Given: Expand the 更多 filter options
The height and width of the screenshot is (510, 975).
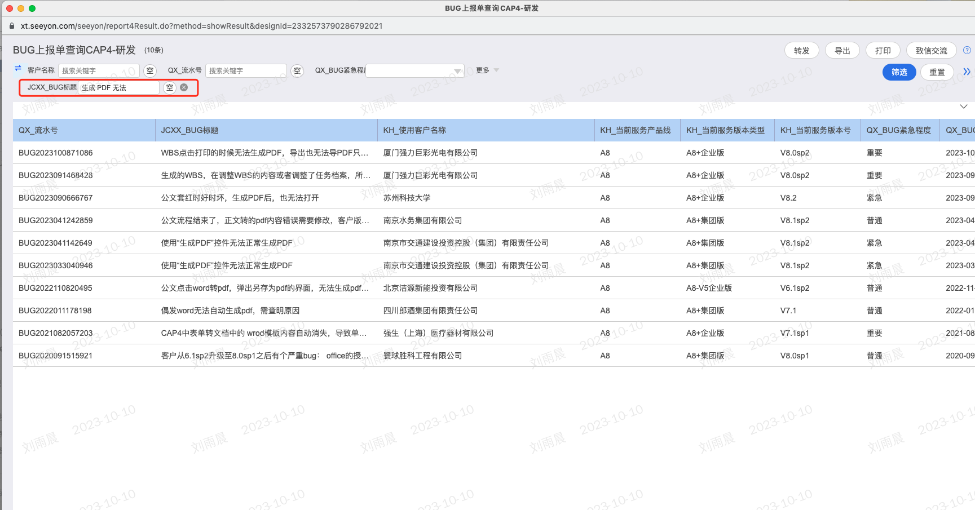Looking at the screenshot, I should tap(488, 70).
